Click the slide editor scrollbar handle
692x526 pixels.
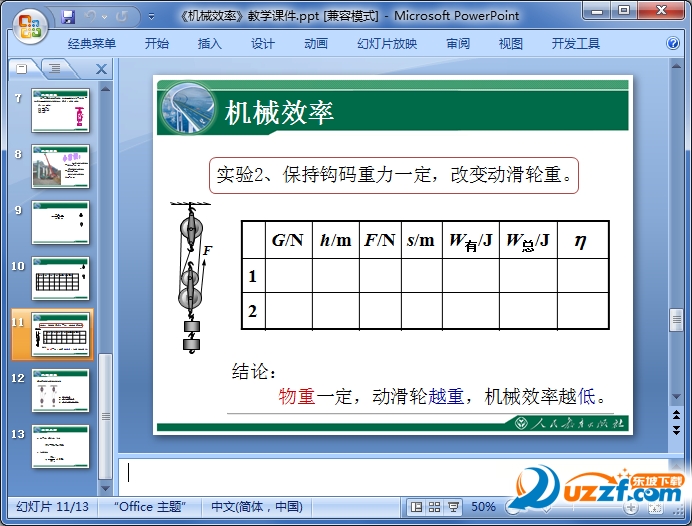pyautogui.click(x=676, y=321)
